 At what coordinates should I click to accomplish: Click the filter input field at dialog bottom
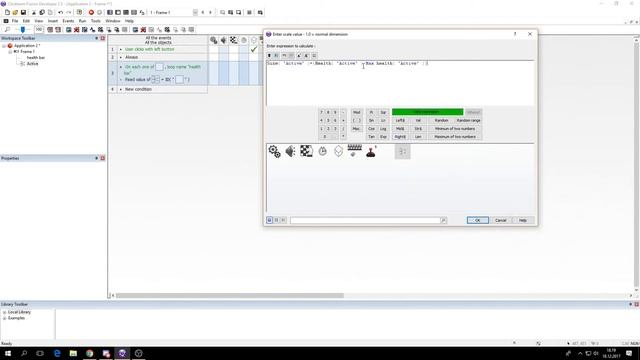365,220
